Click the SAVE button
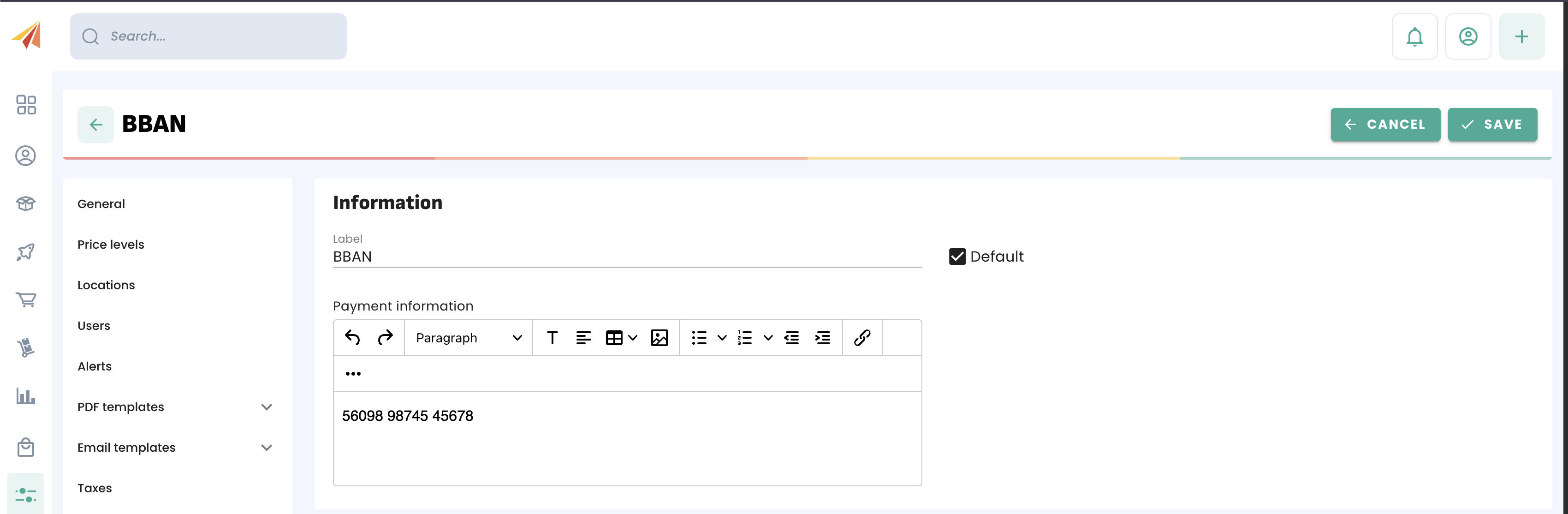 pyautogui.click(x=1492, y=124)
